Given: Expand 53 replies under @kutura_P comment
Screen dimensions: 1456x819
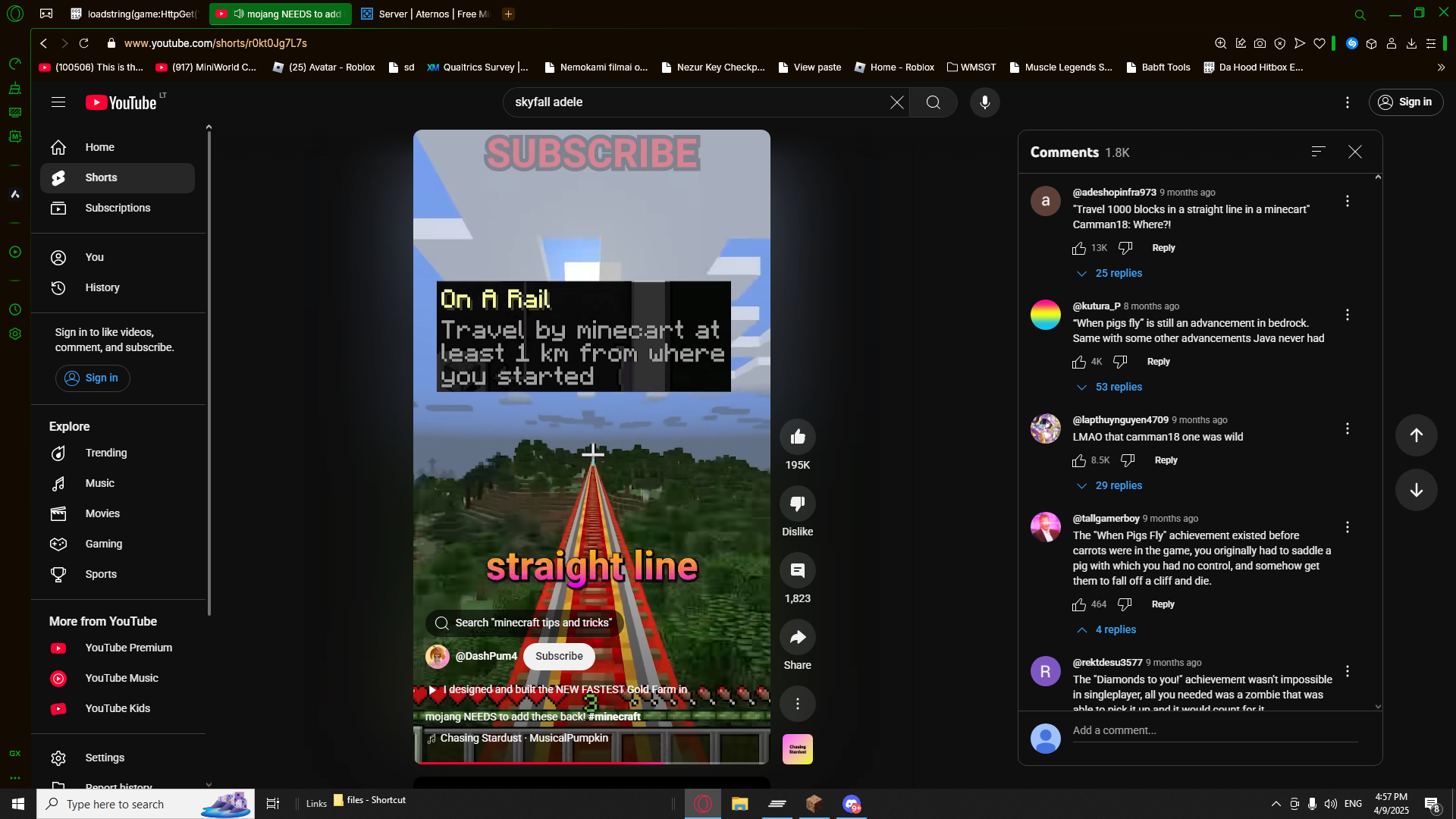Looking at the screenshot, I should point(1109,388).
